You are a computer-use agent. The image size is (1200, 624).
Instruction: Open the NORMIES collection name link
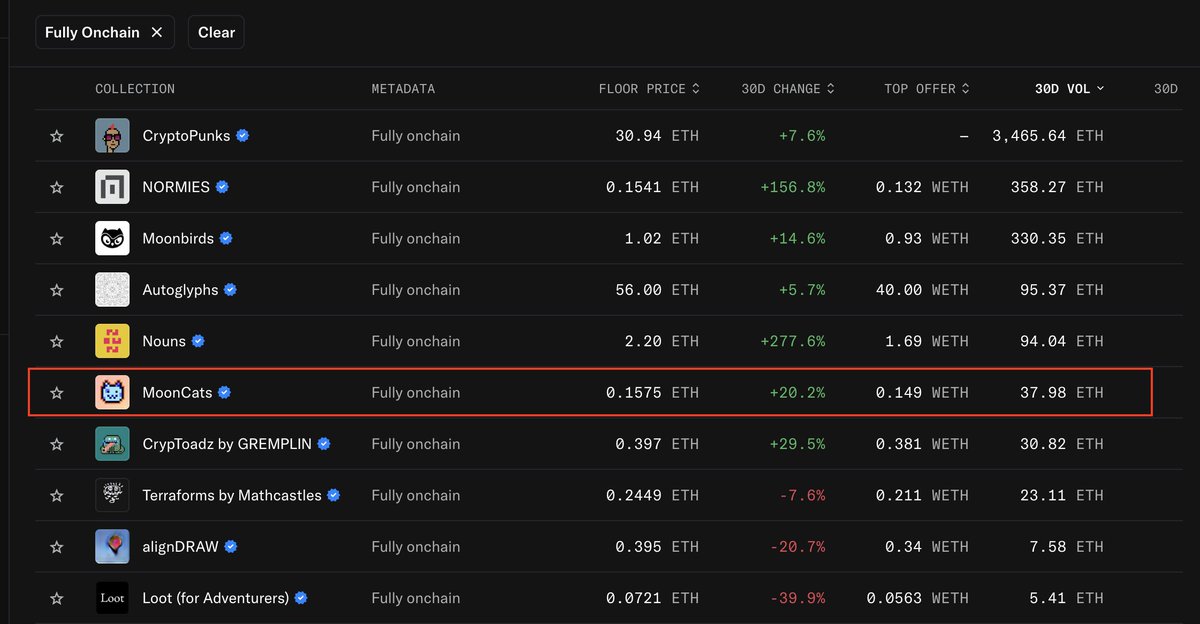click(x=176, y=187)
